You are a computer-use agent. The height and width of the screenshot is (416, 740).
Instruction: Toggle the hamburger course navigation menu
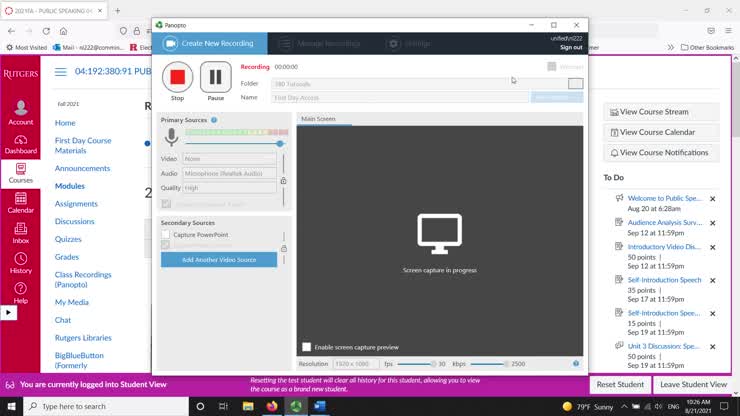[x=61, y=71]
